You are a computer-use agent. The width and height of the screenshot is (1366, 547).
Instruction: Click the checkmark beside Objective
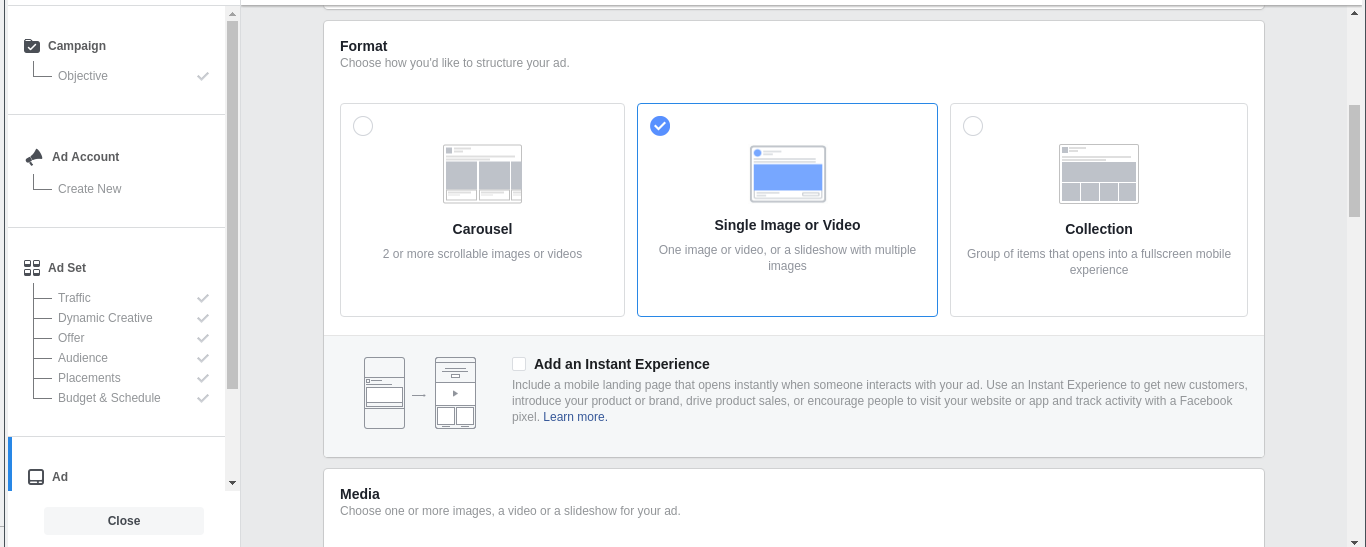[x=203, y=76]
